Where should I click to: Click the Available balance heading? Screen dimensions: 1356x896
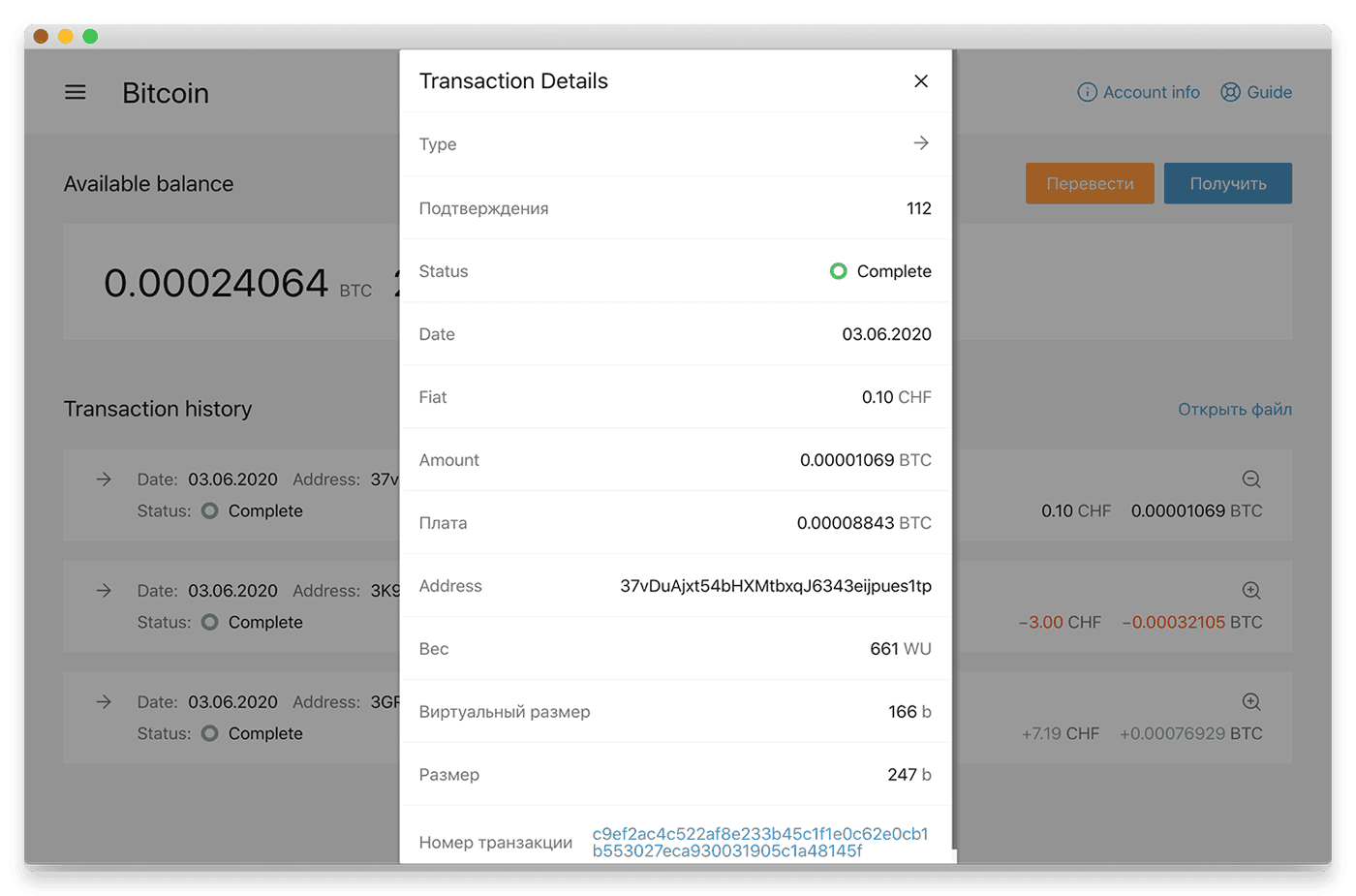point(148,184)
